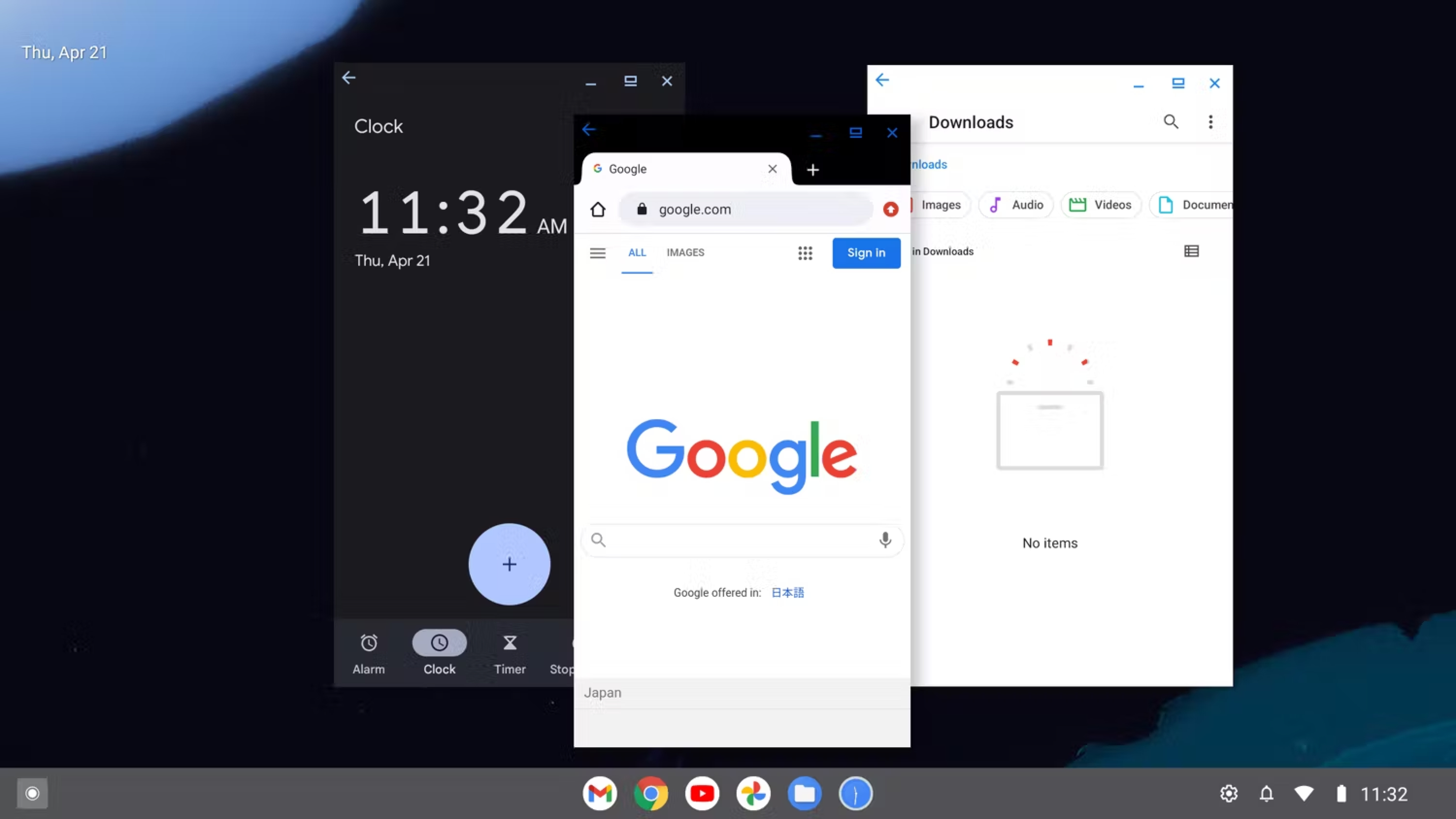Open Downloads overflow menu
This screenshot has width=1456, height=819.
[1210, 122]
